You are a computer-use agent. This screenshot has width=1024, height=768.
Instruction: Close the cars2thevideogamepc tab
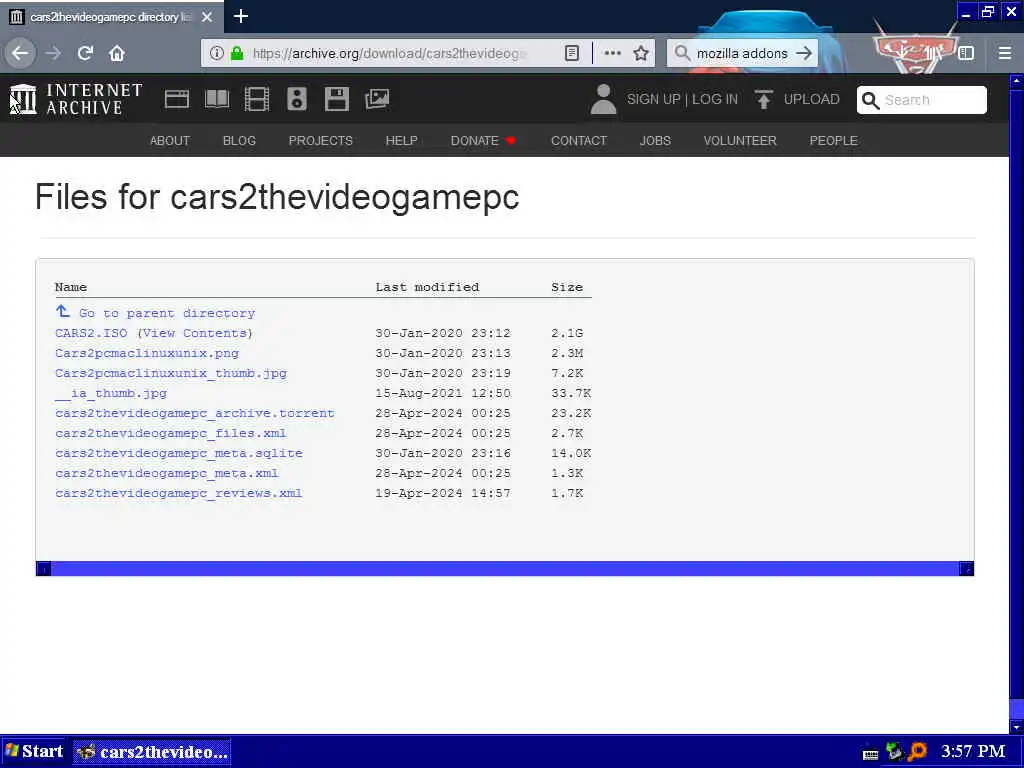click(x=207, y=17)
